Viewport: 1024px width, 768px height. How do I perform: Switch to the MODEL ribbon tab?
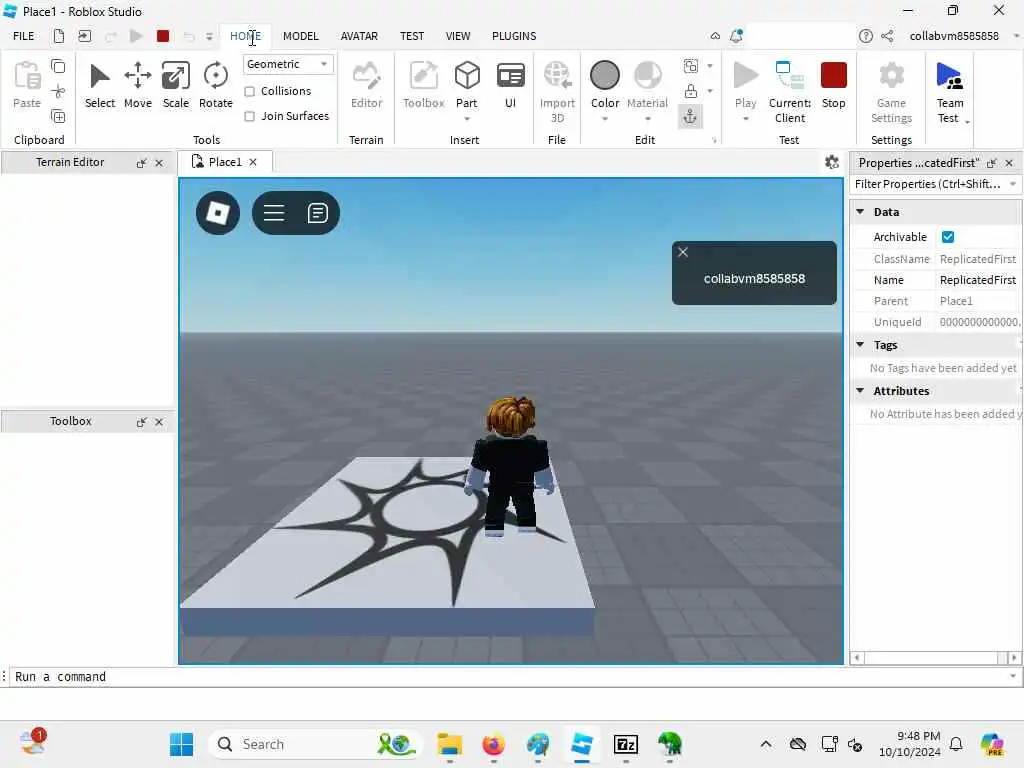click(300, 36)
